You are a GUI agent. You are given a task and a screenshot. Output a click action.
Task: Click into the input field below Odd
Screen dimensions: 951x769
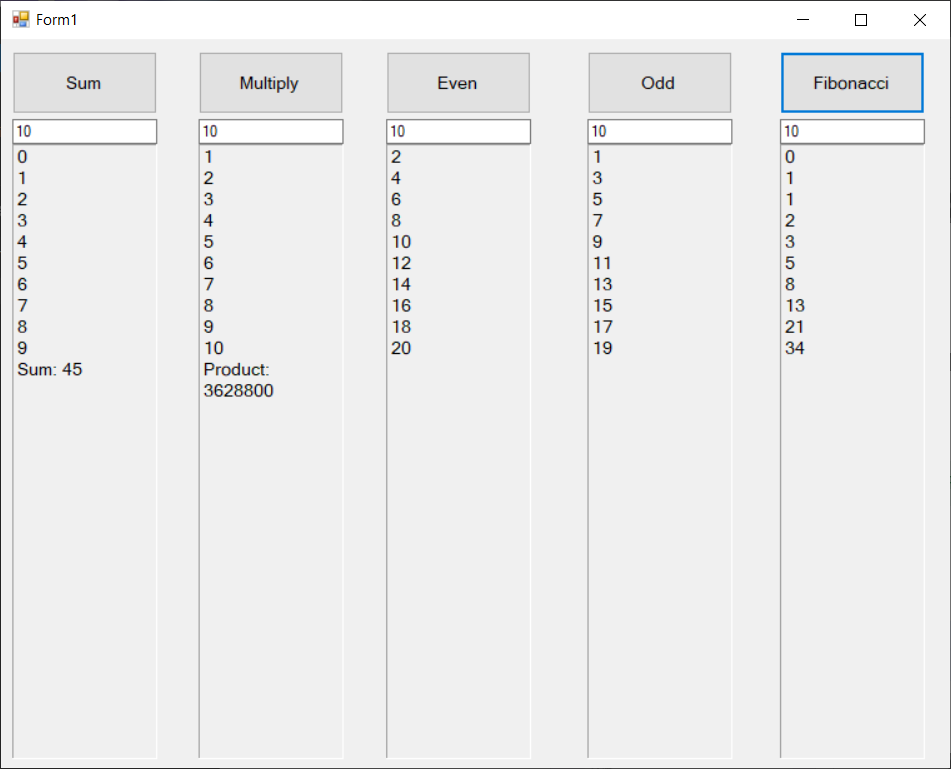659,132
